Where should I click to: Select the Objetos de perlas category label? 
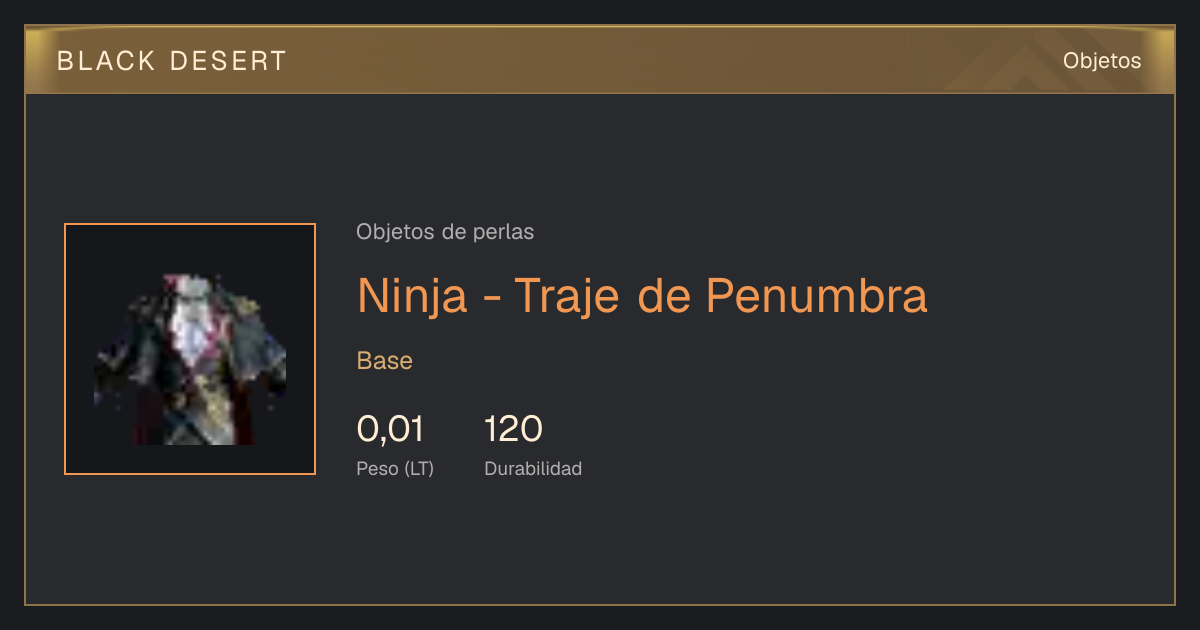[445, 232]
